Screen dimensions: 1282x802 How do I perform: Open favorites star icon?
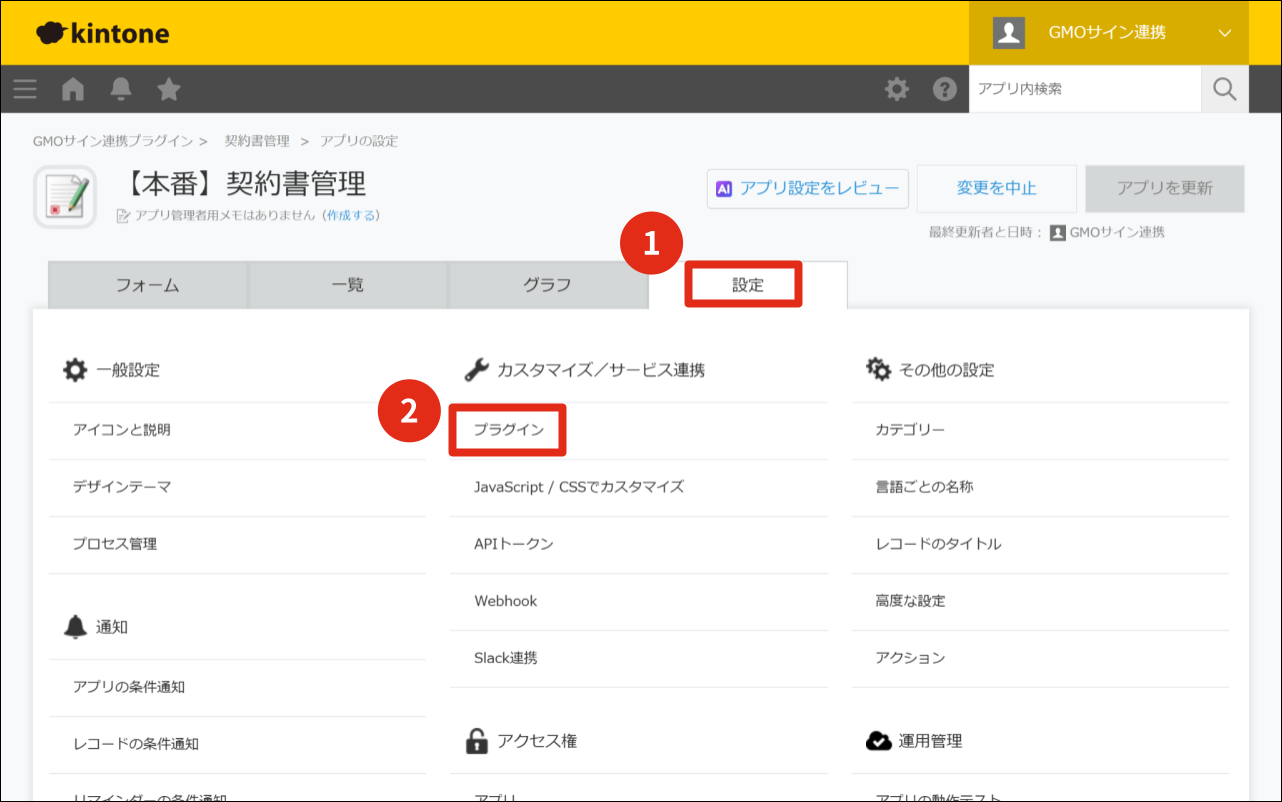pyautogui.click(x=169, y=89)
